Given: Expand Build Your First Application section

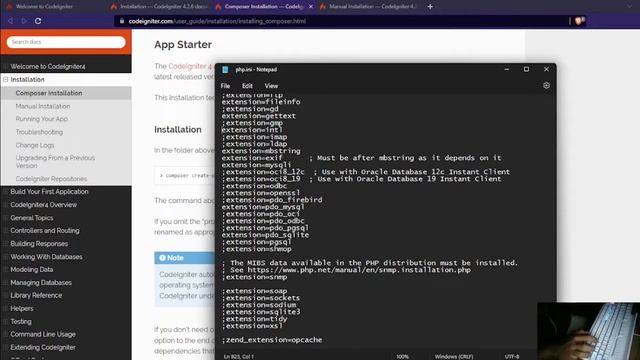Looking at the screenshot, I should 49,191.
